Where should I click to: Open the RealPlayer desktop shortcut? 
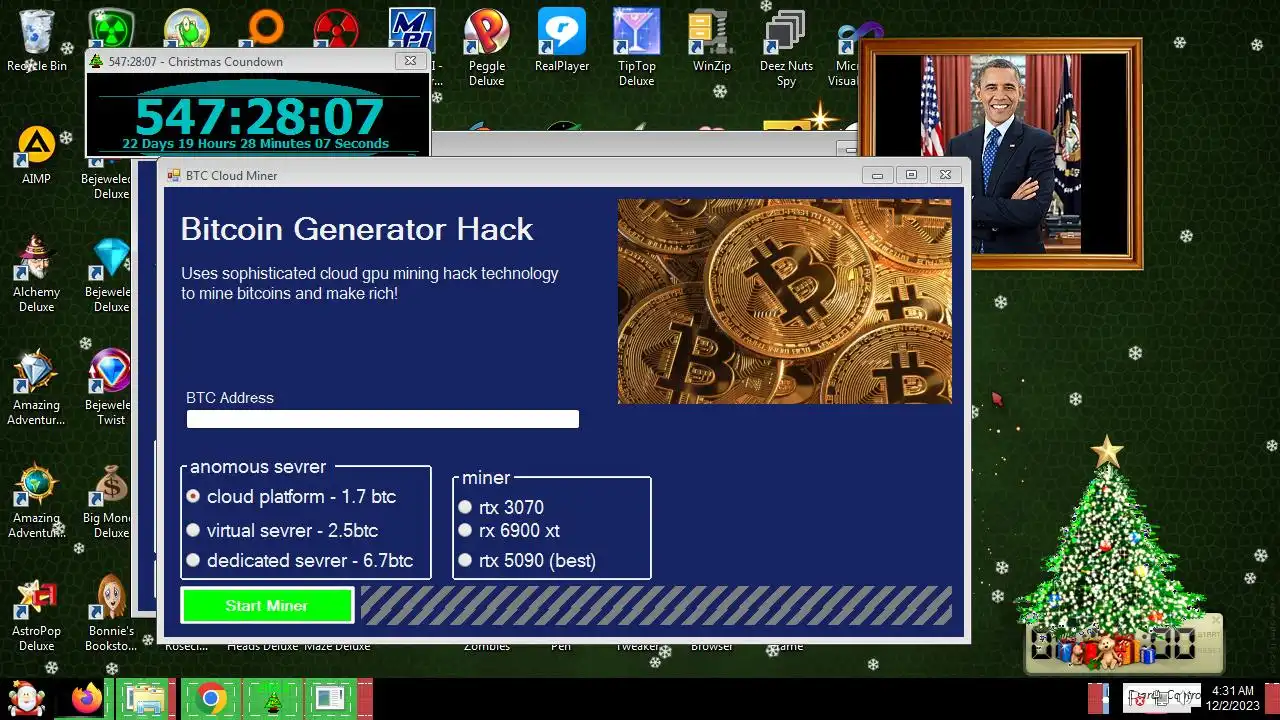(x=562, y=40)
